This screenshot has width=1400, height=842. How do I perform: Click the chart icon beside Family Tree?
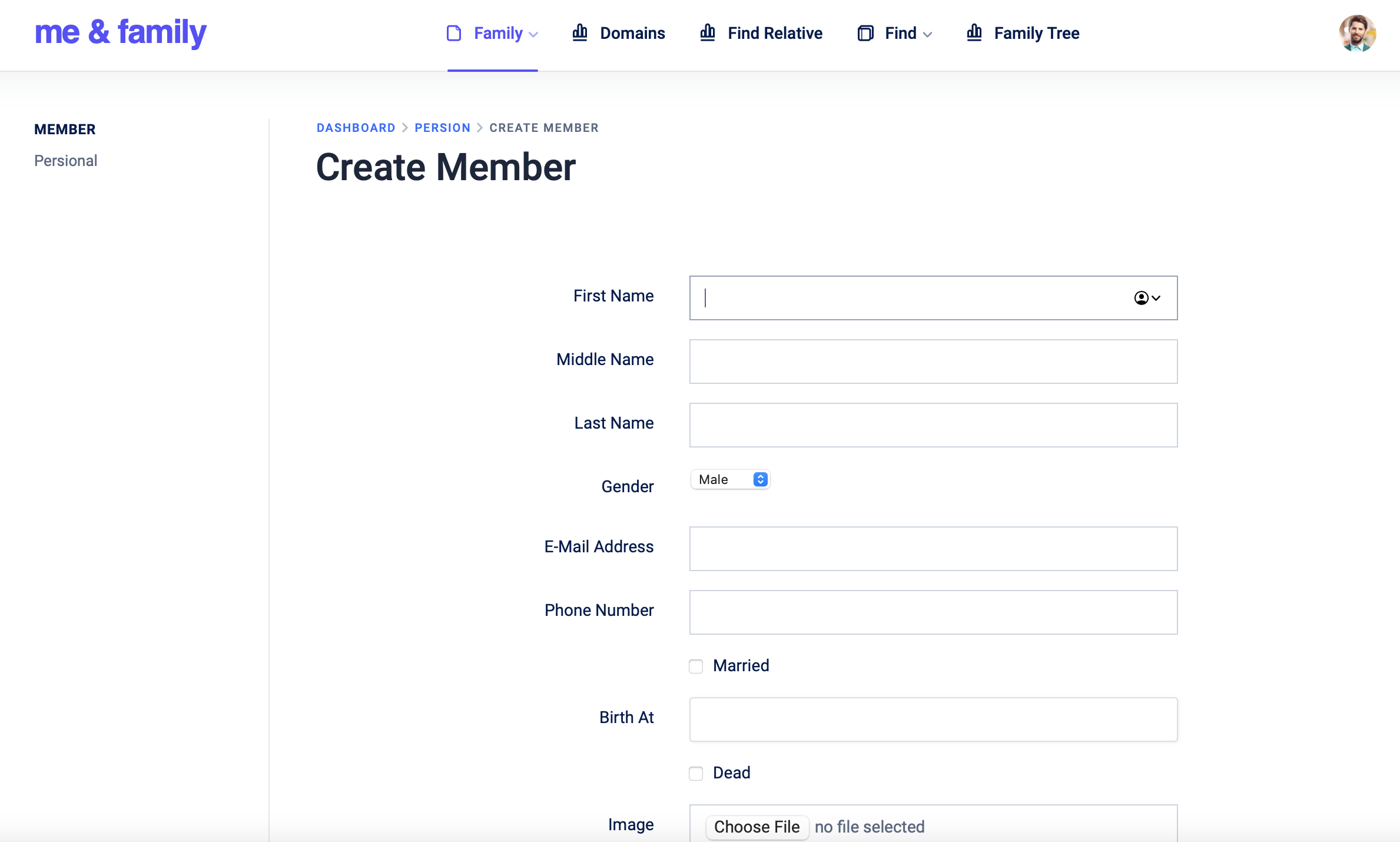[x=974, y=33]
